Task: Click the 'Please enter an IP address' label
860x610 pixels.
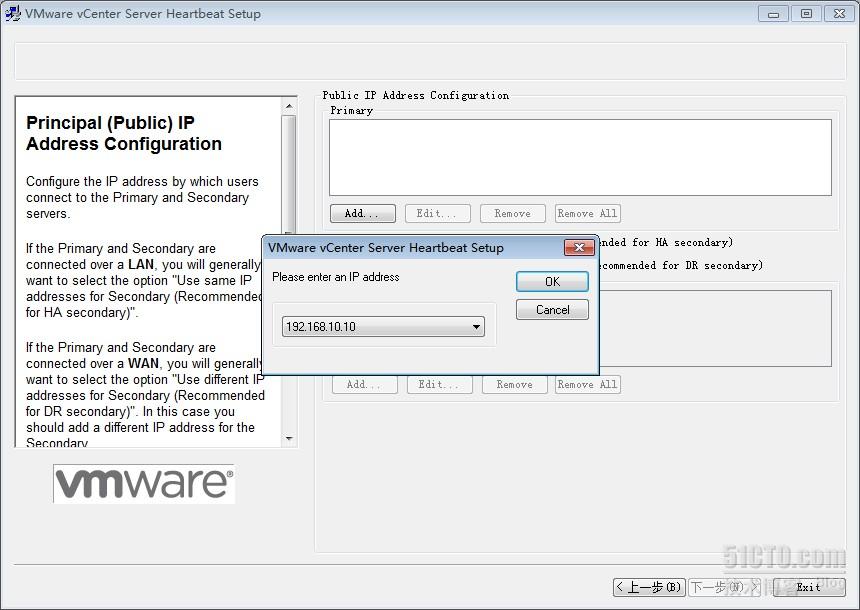Action: point(336,277)
